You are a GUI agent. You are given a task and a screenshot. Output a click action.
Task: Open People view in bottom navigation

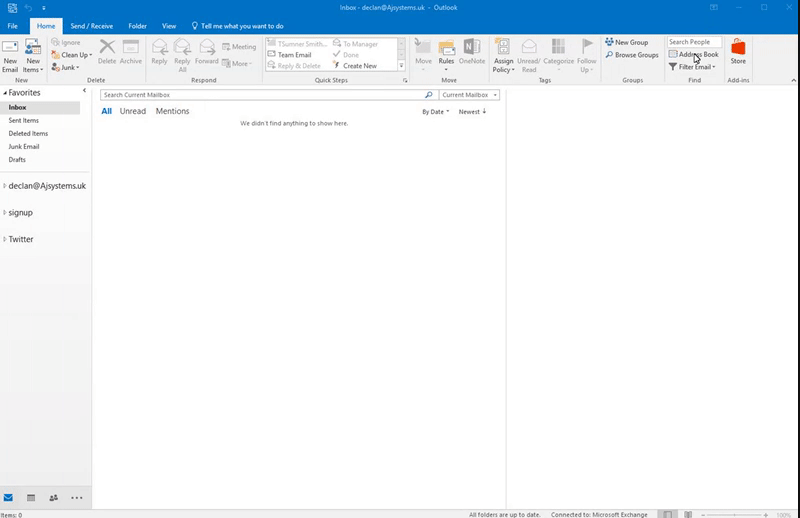(x=53, y=497)
